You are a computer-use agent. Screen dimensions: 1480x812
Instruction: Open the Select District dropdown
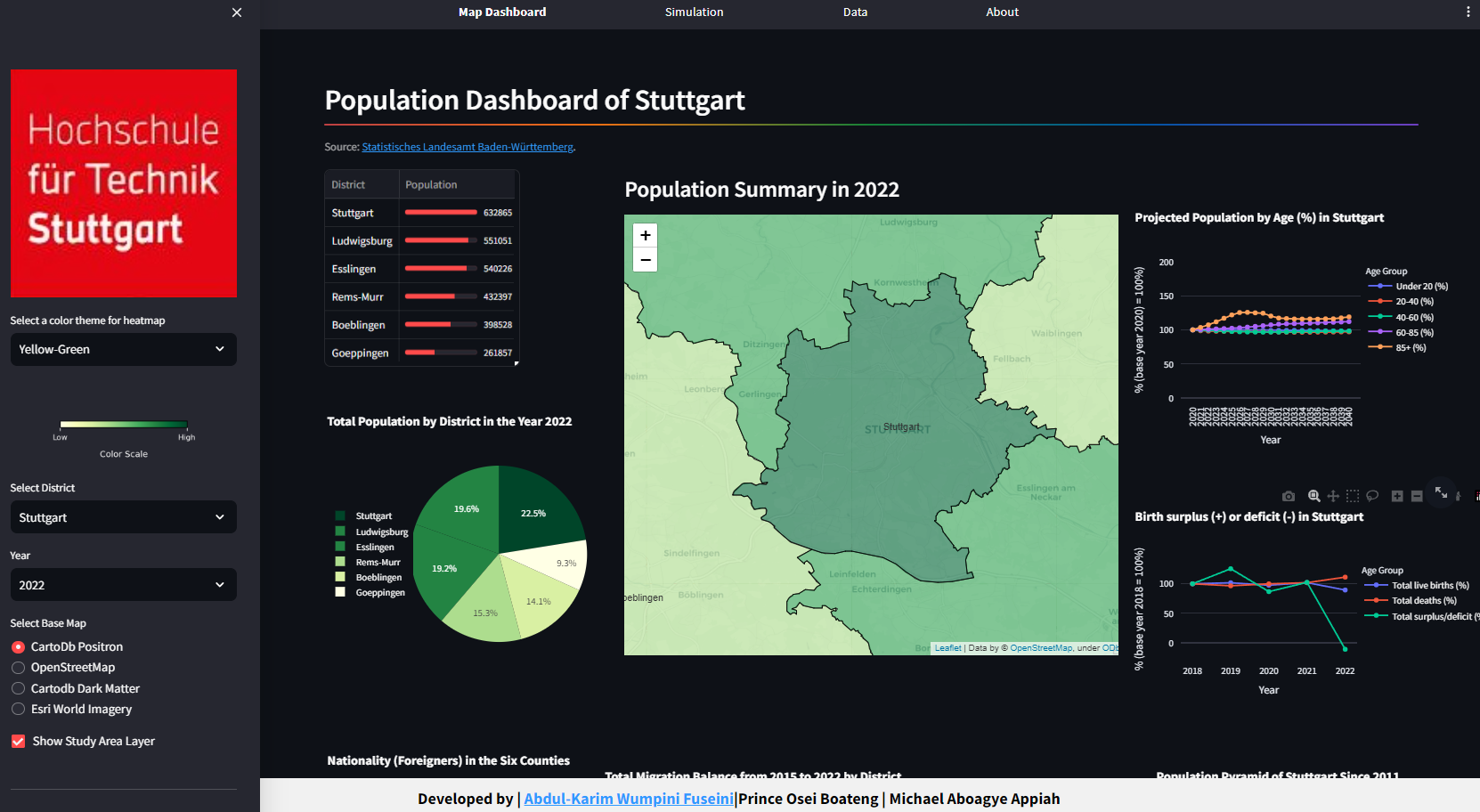pos(124,517)
